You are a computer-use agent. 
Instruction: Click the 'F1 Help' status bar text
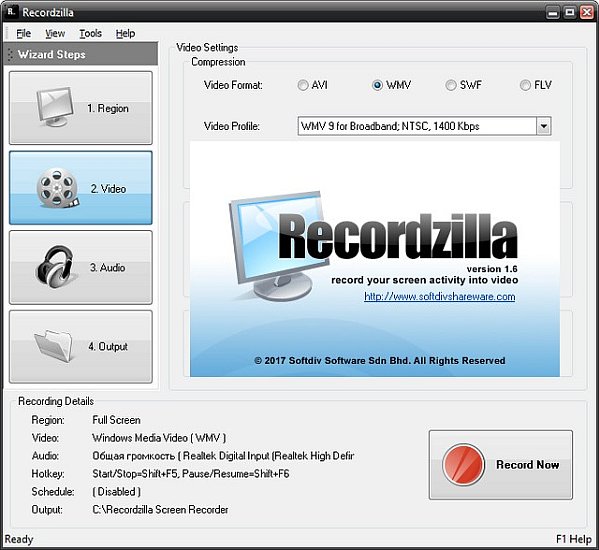point(574,539)
